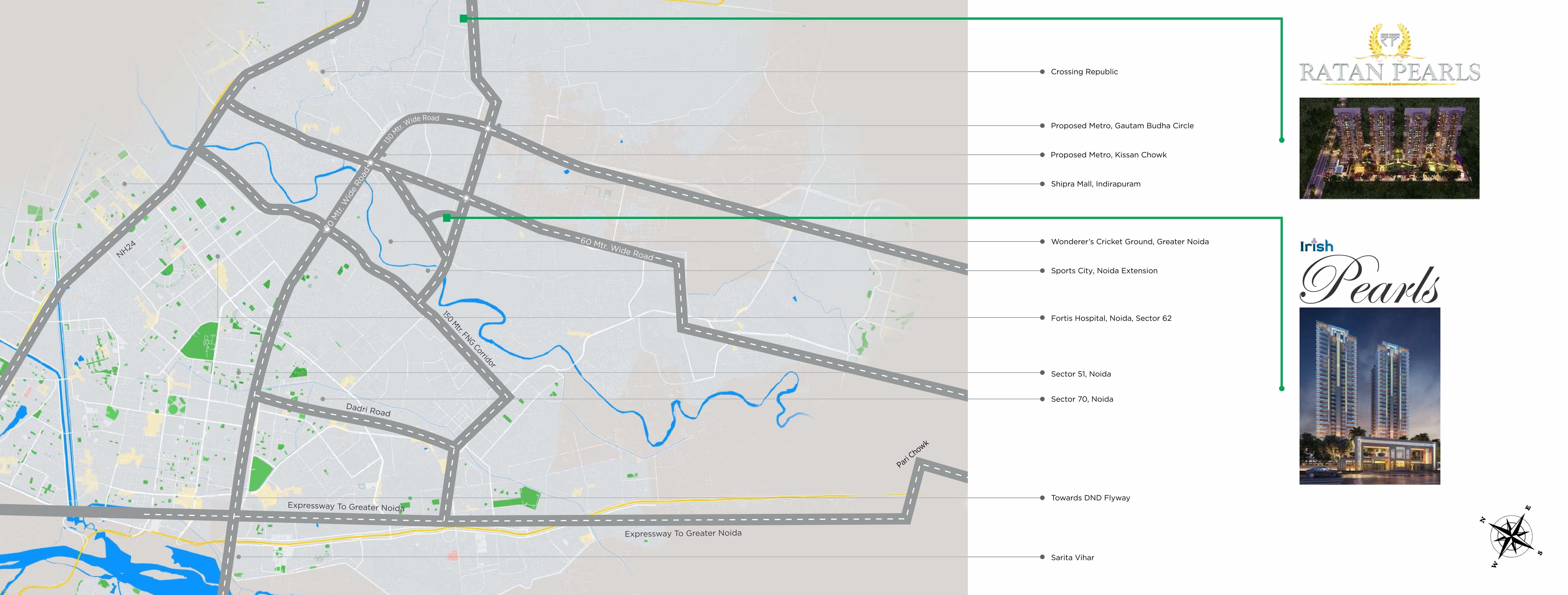Select Sector 51, Noida label
The width and height of the screenshot is (1568, 595).
1081,374
